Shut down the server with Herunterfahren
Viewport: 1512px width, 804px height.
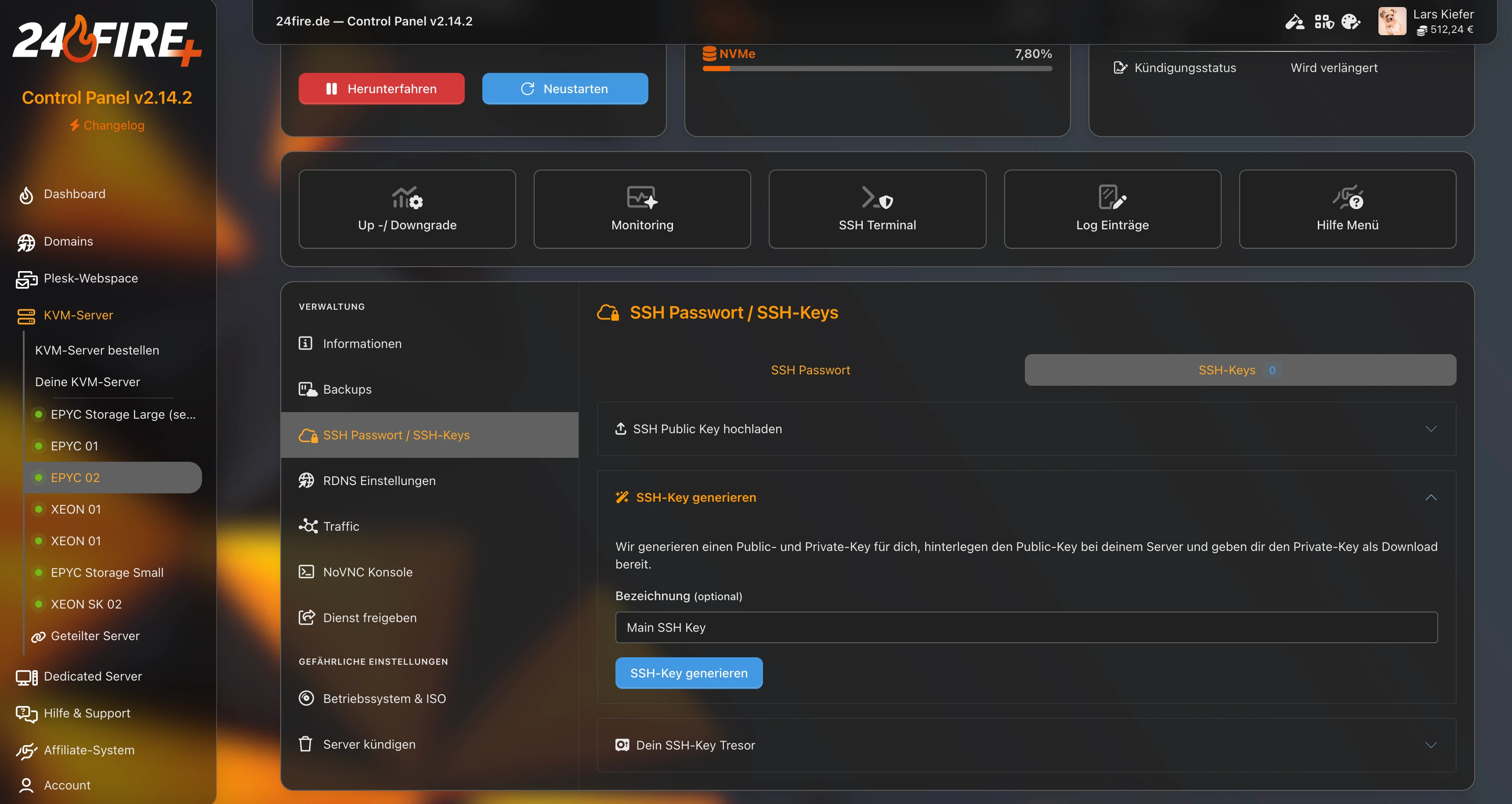[382, 89]
